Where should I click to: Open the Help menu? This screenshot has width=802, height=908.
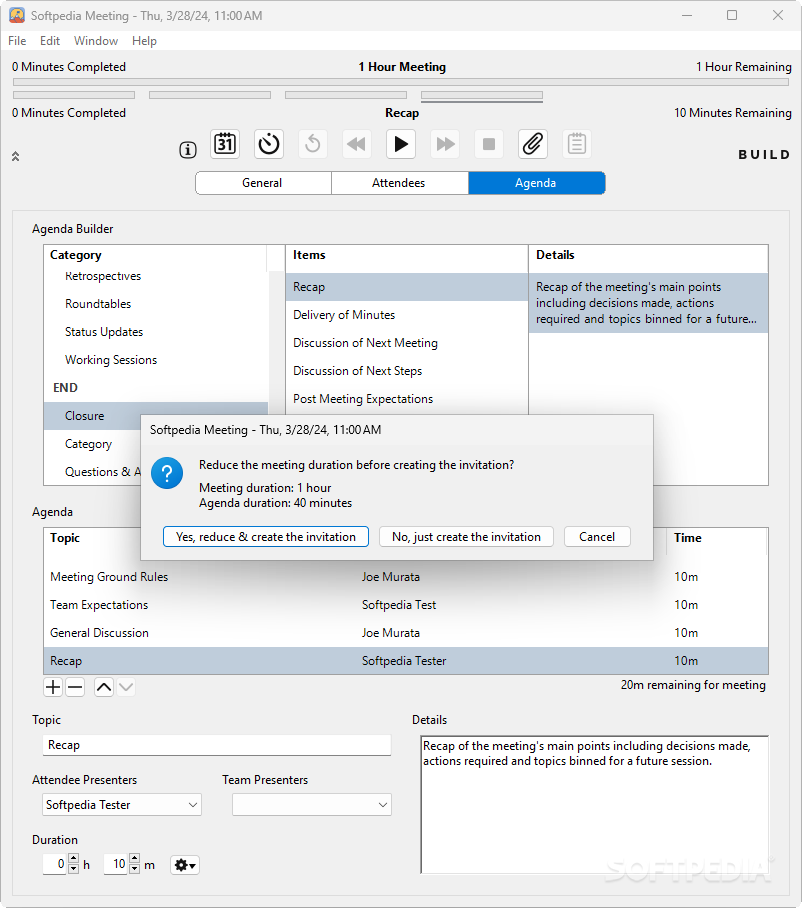(x=144, y=41)
